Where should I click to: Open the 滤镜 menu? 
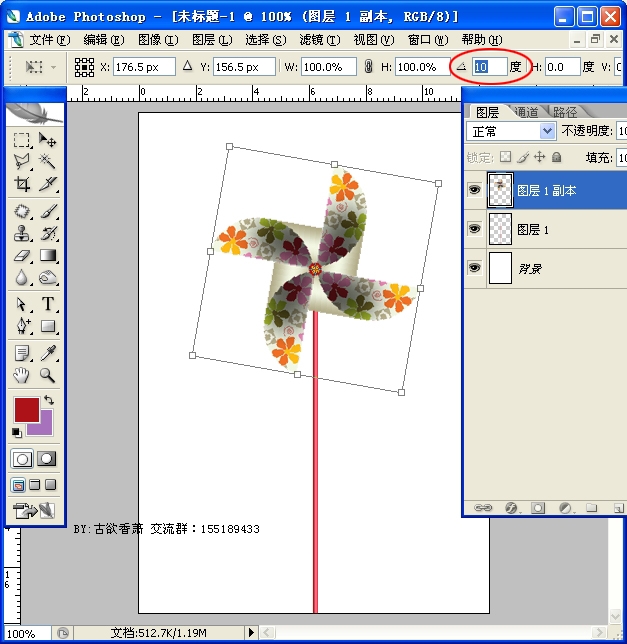(320, 40)
